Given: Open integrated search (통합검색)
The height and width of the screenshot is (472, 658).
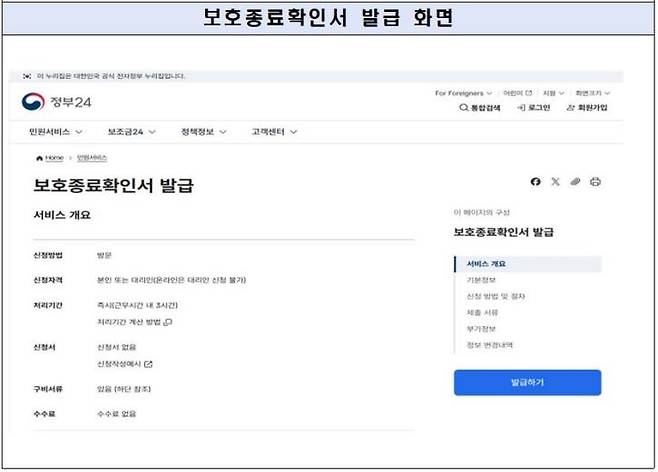Looking at the screenshot, I should pyautogui.click(x=480, y=108).
